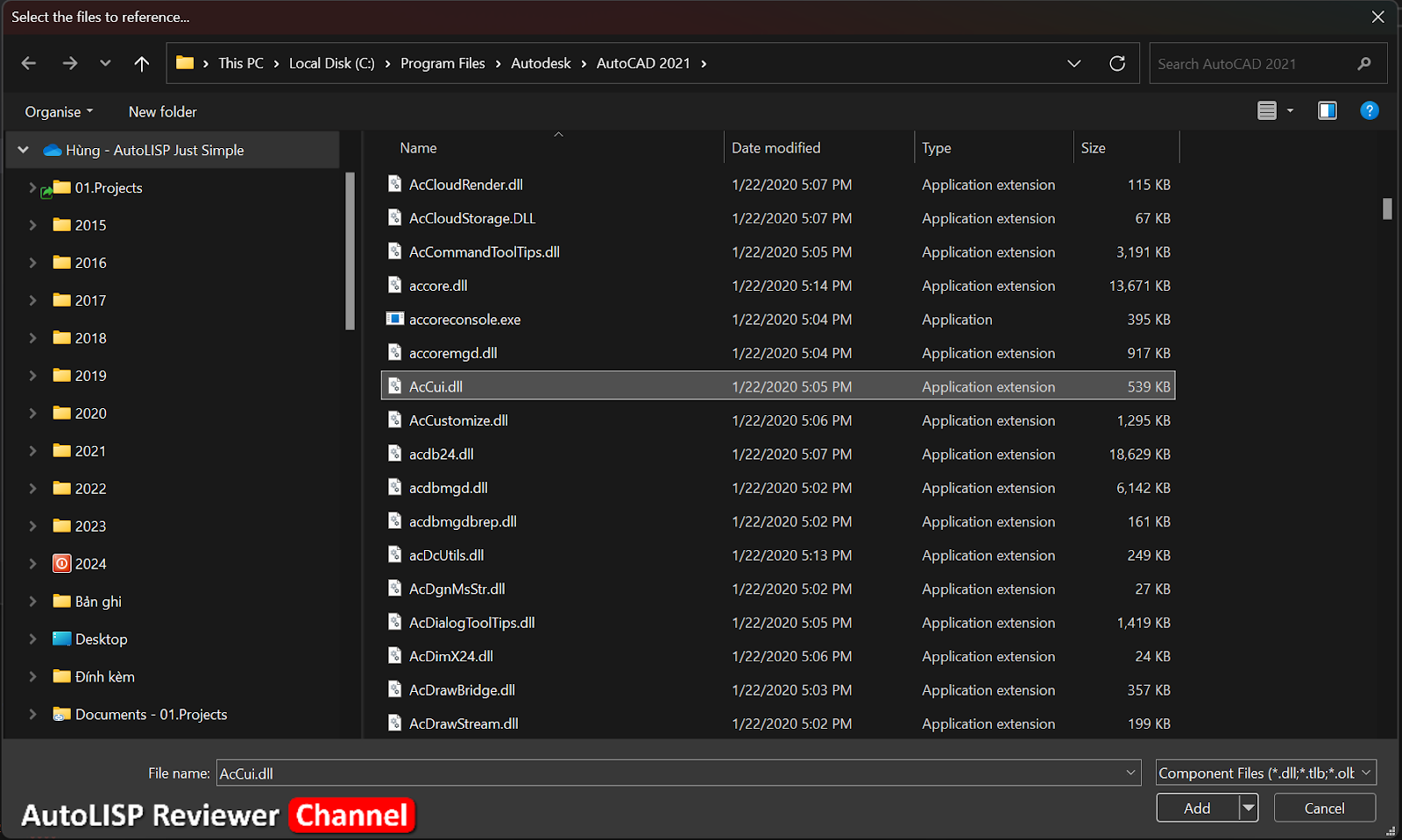Select the 2023 folder in the sidebar
The image size is (1402, 840).
80,526
